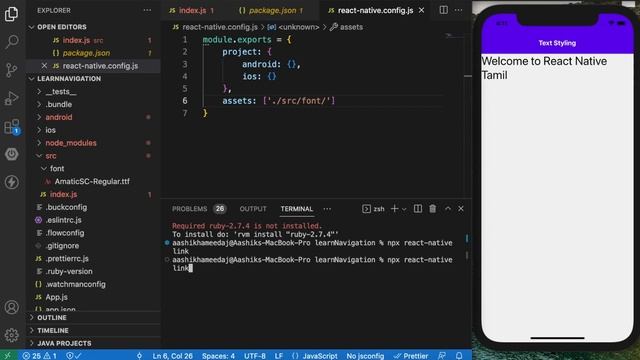Click the notifications bell in status bar
This screenshot has width=640, height=360.
(459, 356)
